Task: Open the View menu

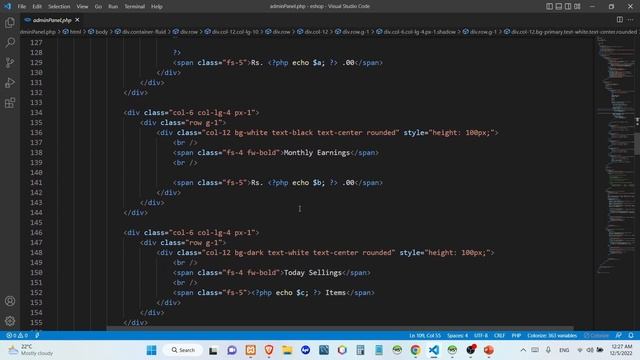Action: [82, 7]
